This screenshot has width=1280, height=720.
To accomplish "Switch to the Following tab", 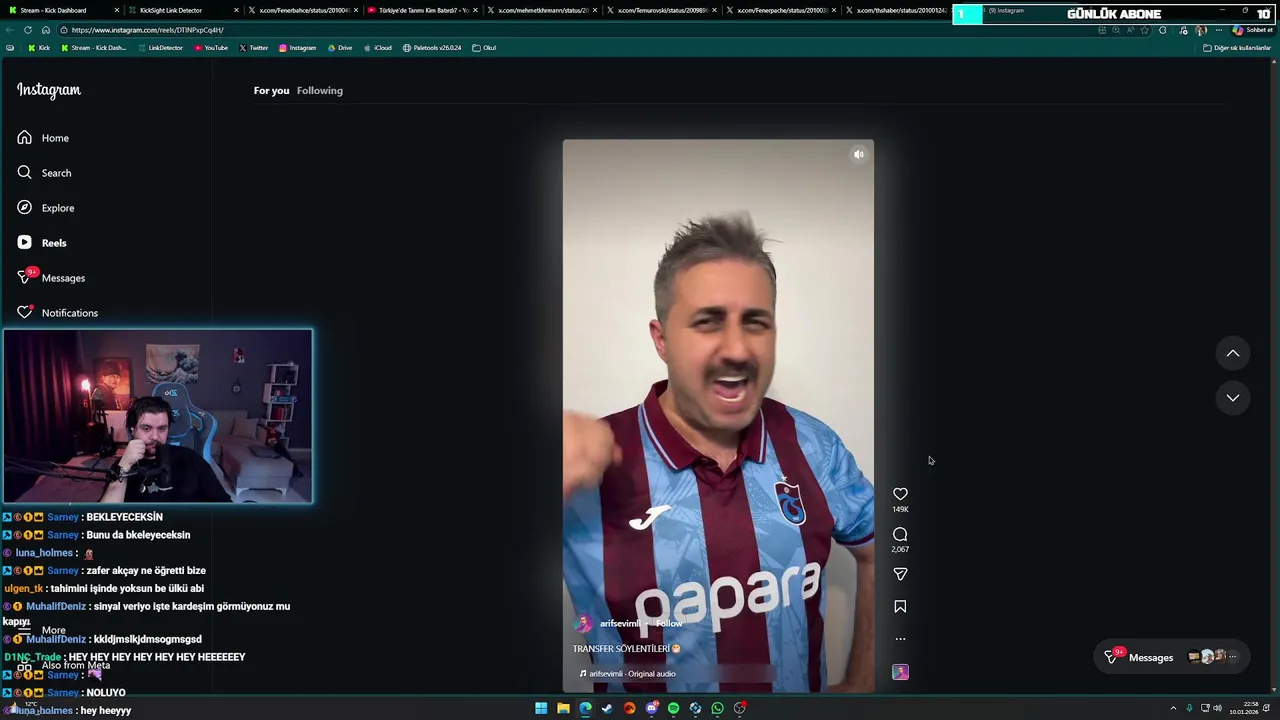I will (x=320, y=90).
